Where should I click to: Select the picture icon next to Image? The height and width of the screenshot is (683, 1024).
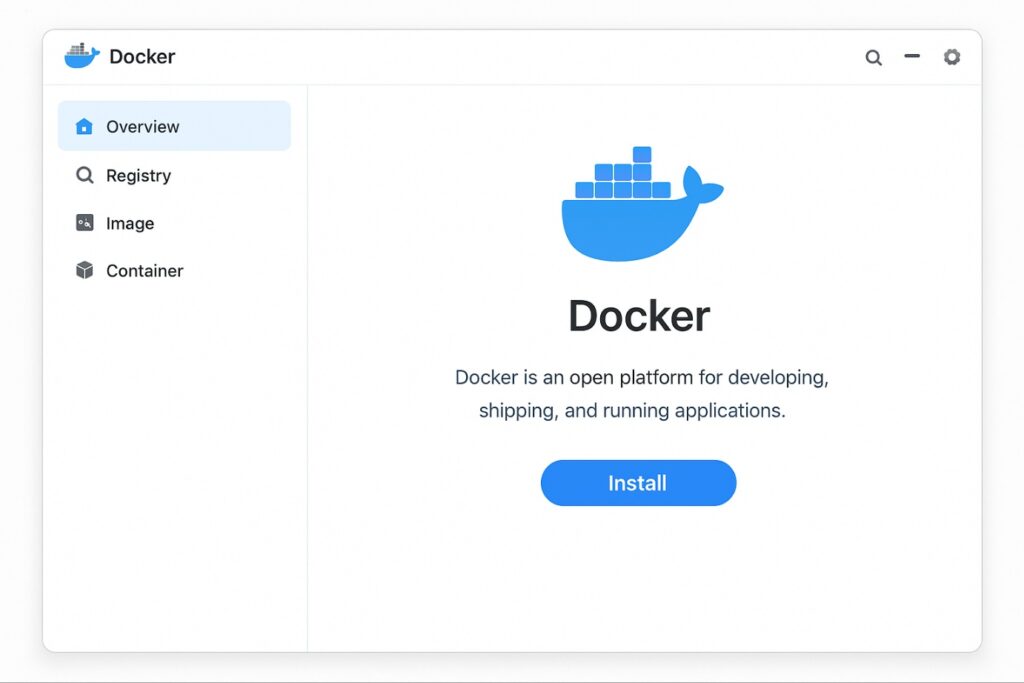click(x=84, y=223)
